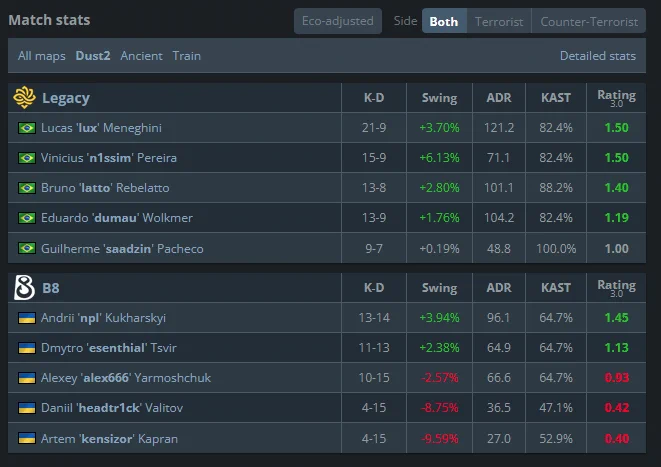Open Bruno 'latto' Rebelatto player profile
Image resolution: width=661 pixels, height=467 pixels.
[105, 188]
